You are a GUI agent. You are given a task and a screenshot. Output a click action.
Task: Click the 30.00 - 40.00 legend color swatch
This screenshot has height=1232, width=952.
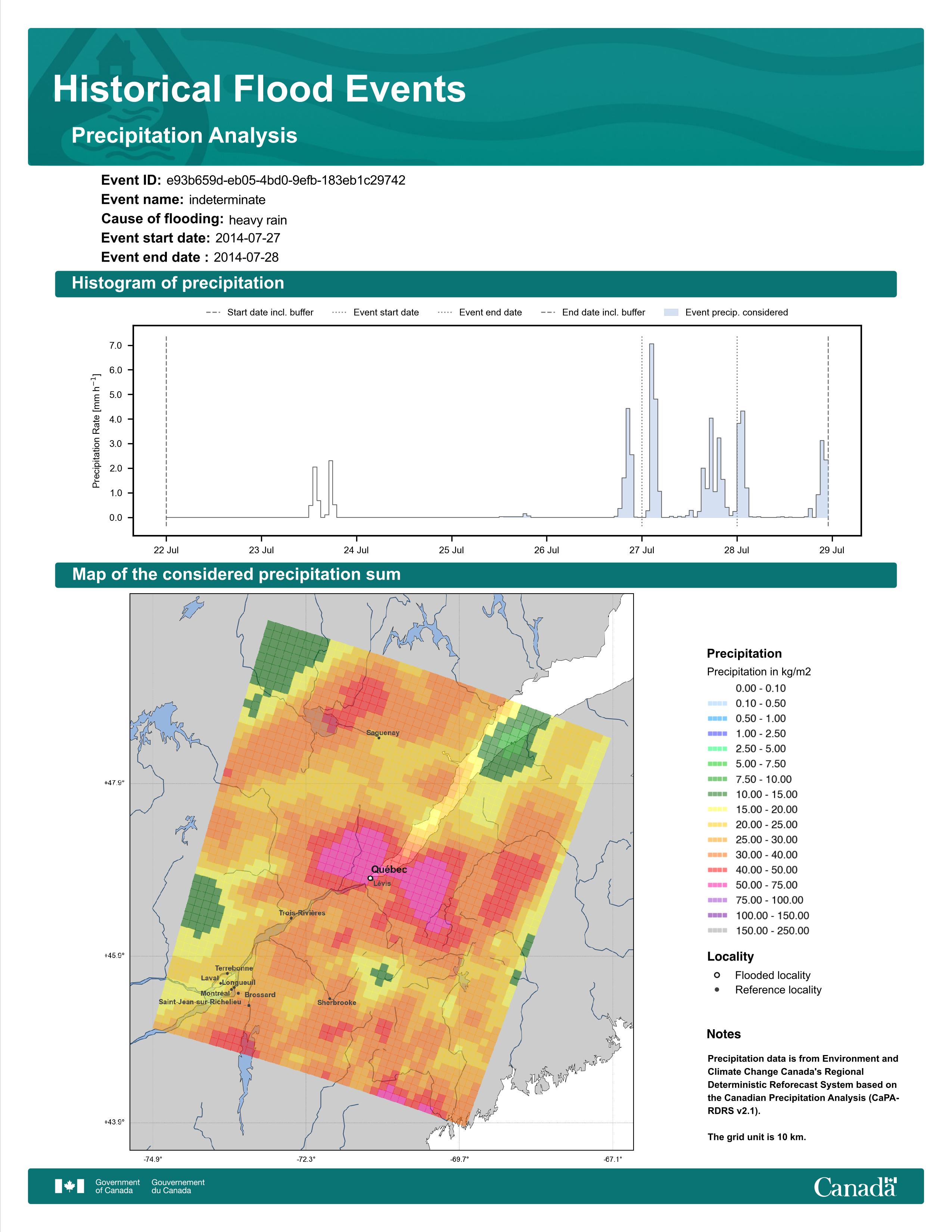pyautogui.click(x=718, y=855)
